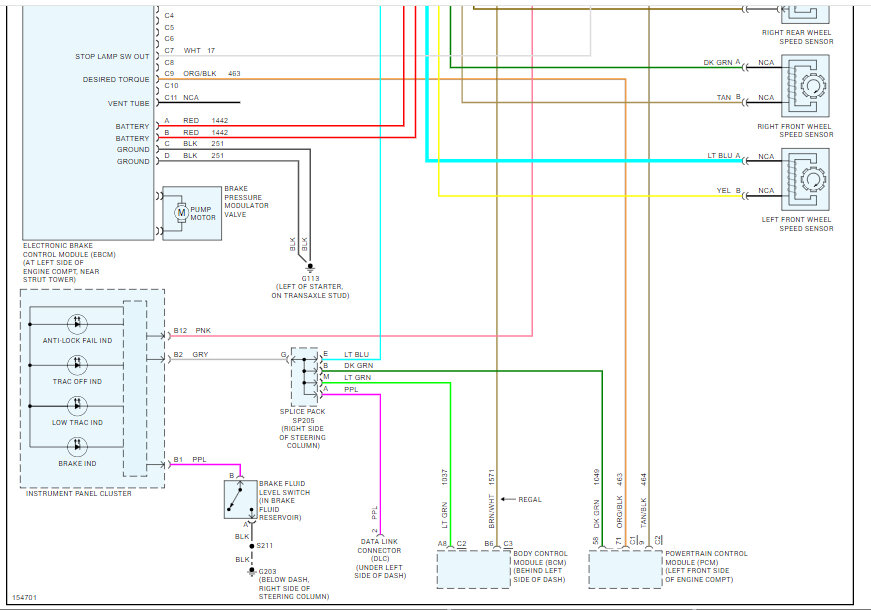871x610 pixels.
Task: Select the LEFT FRONT WHEEL SPEED SENSOR caption
Action: click(797, 224)
